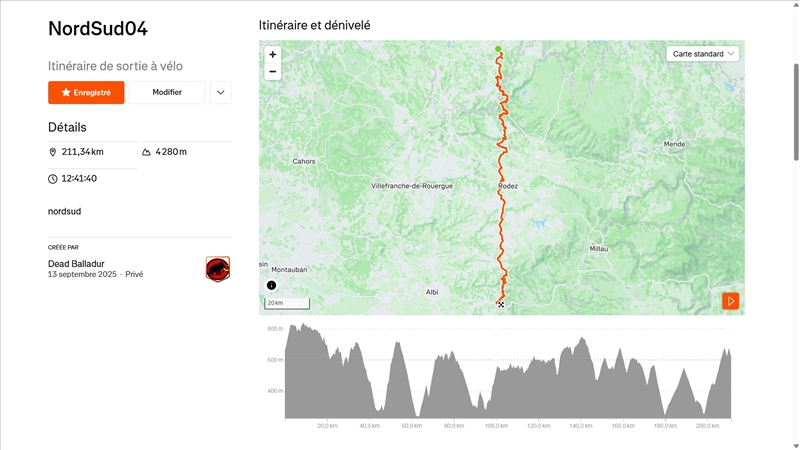Click the clock icon beside 12:41:40
This screenshot has height=450, width=800.
[x=53, y=179]
